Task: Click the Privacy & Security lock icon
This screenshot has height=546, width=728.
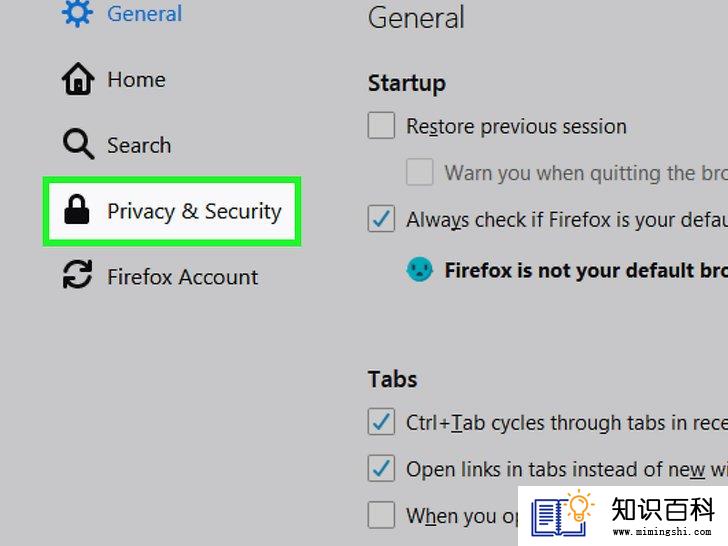Action: tap(77, 210)
